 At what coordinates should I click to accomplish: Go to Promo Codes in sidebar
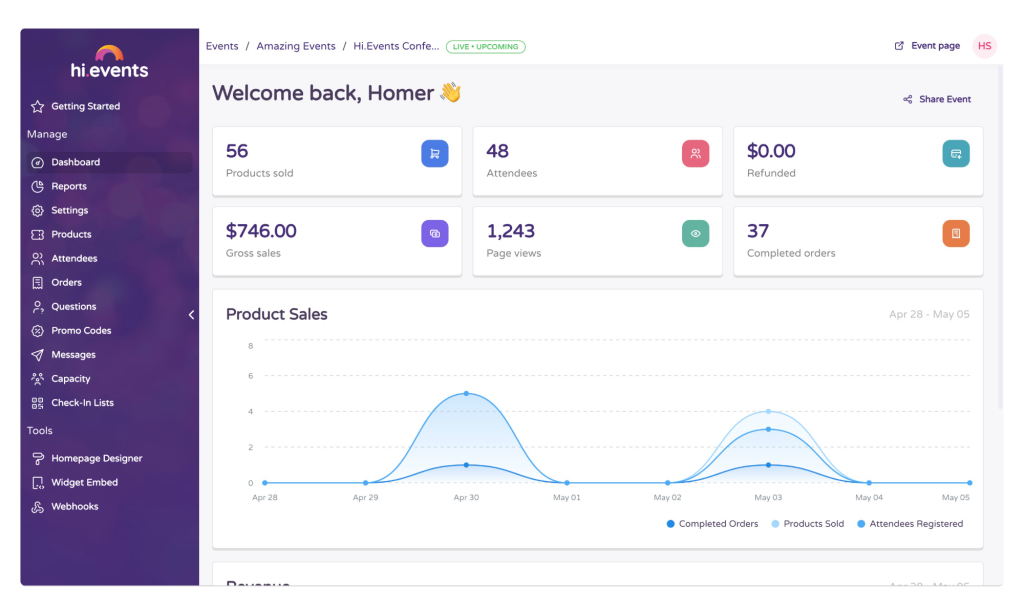[x=81, y=331]
